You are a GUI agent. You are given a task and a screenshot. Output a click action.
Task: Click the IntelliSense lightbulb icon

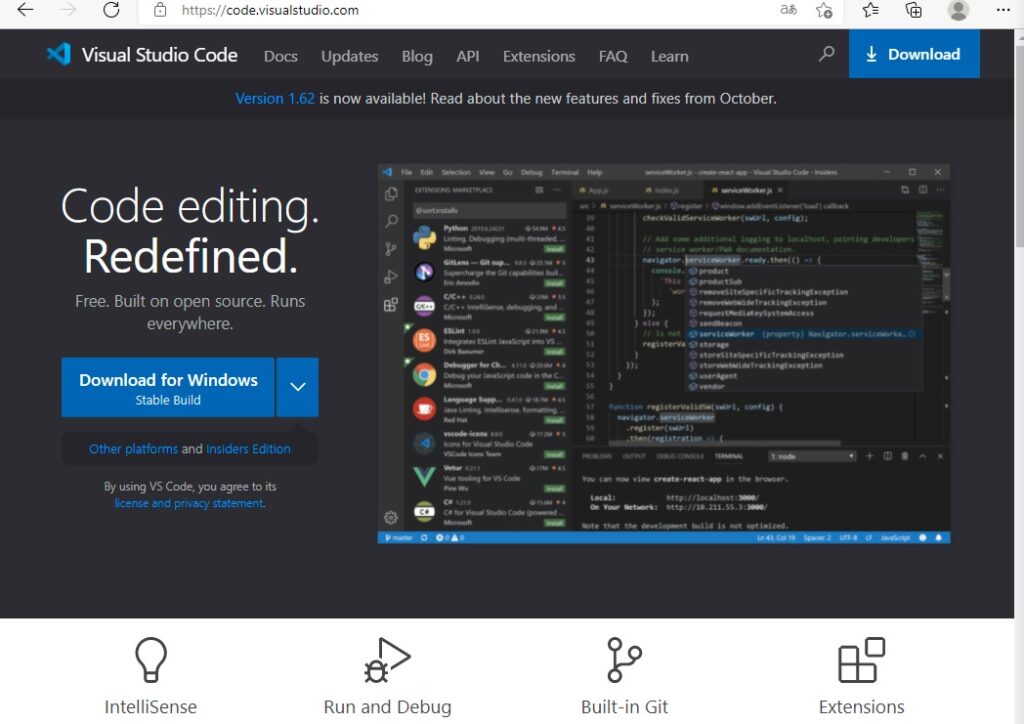[151, 659]
